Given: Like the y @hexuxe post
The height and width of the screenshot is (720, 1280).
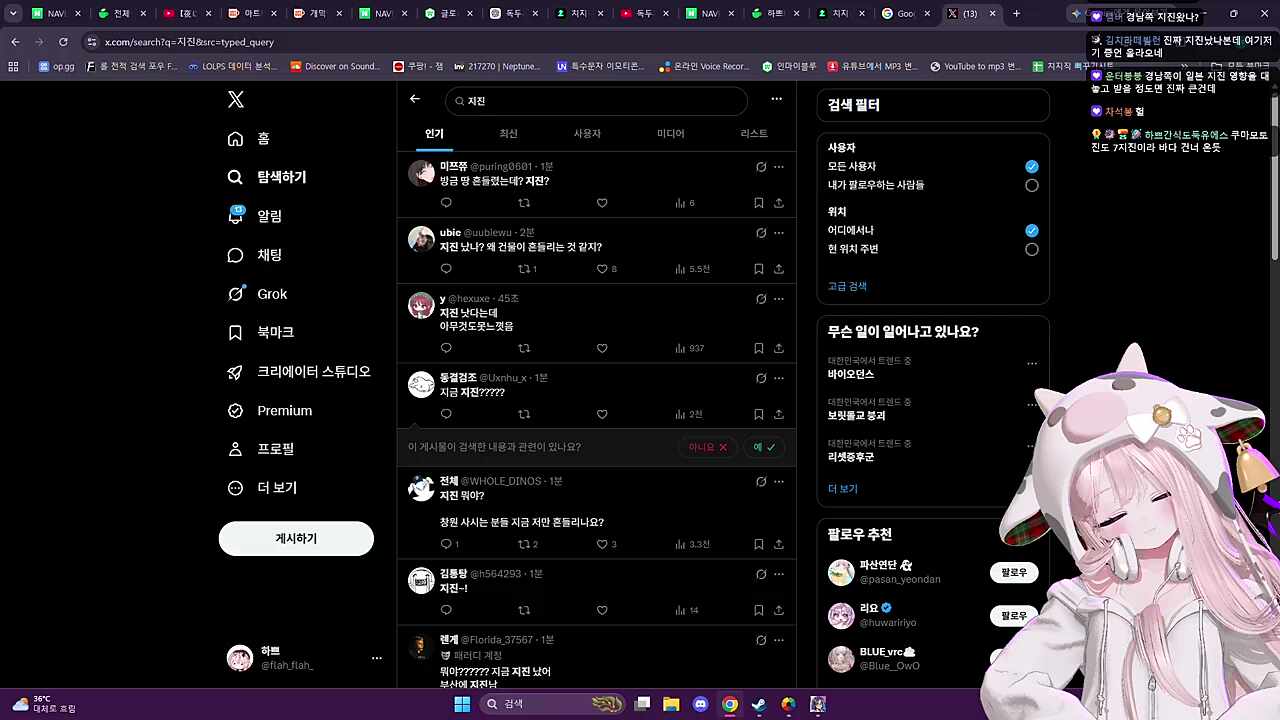Looking at the screenshot, I should (x=602, y=348).
